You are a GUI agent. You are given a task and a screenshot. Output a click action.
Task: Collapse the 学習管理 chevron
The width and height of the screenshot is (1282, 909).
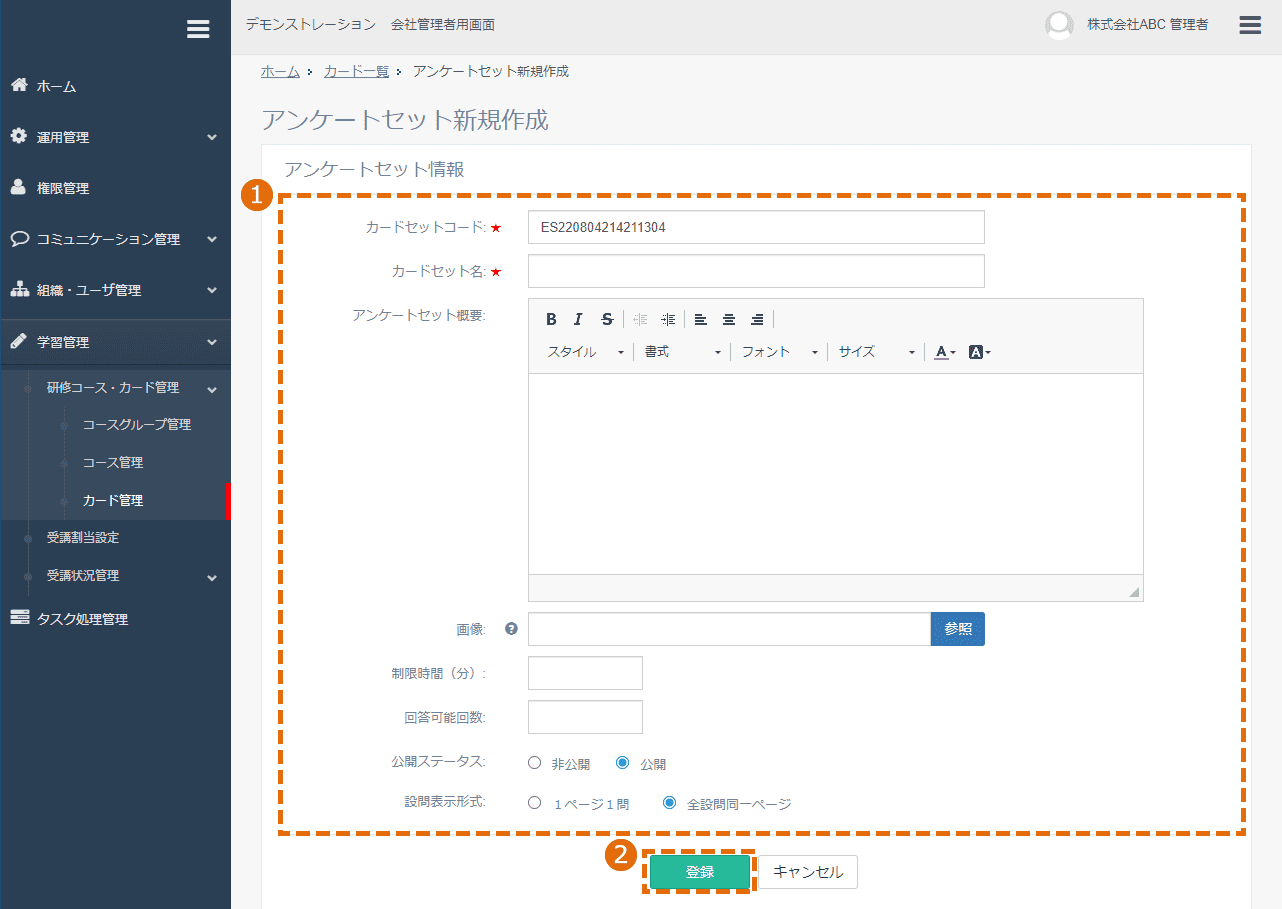(x=212, y=342)
